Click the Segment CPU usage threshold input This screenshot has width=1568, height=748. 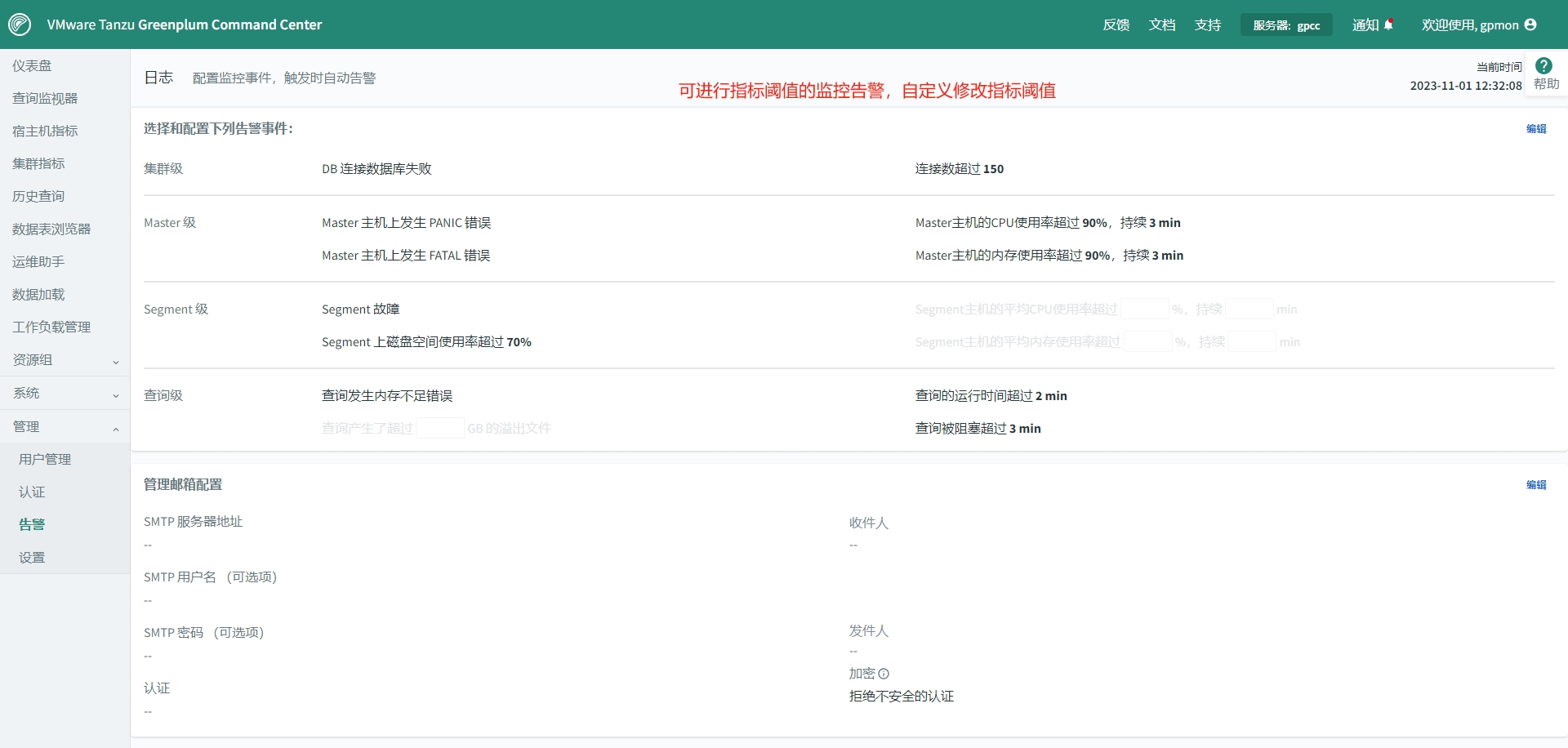[1146, 309]
